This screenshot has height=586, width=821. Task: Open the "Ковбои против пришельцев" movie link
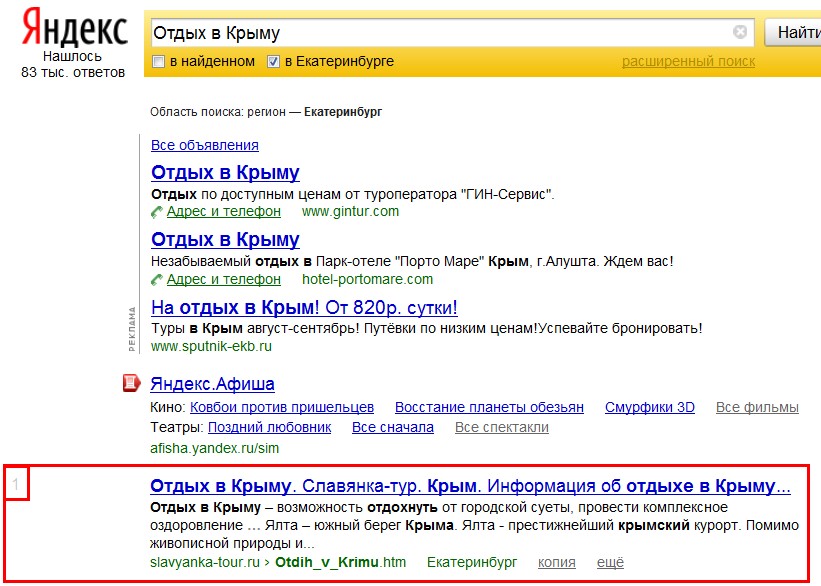click(282, 408)
